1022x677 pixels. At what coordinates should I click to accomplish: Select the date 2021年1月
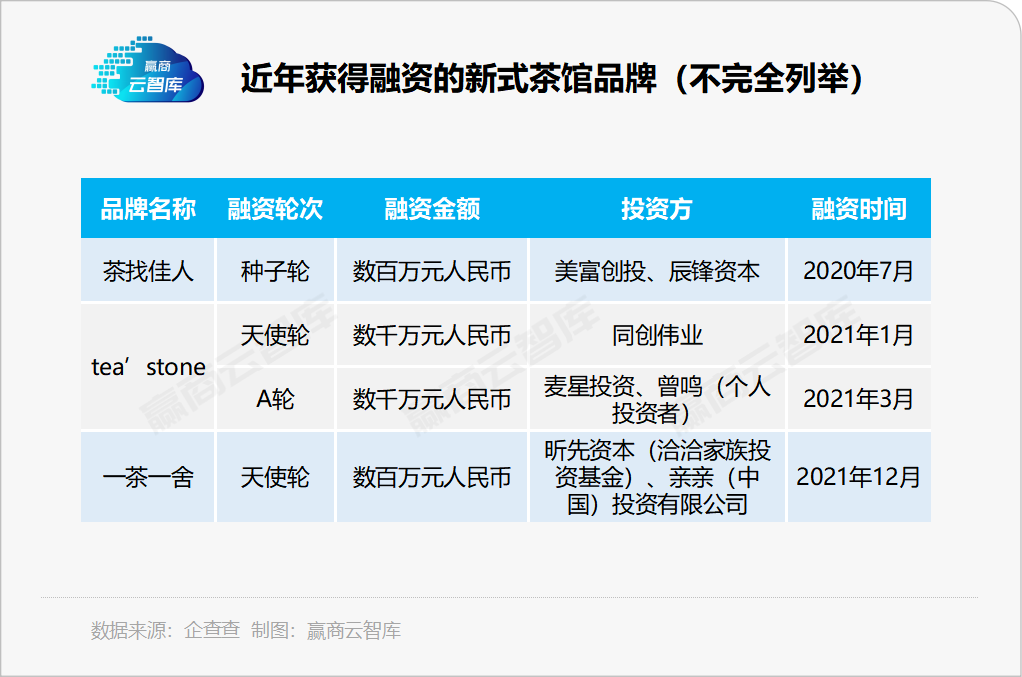click(859, 335)
